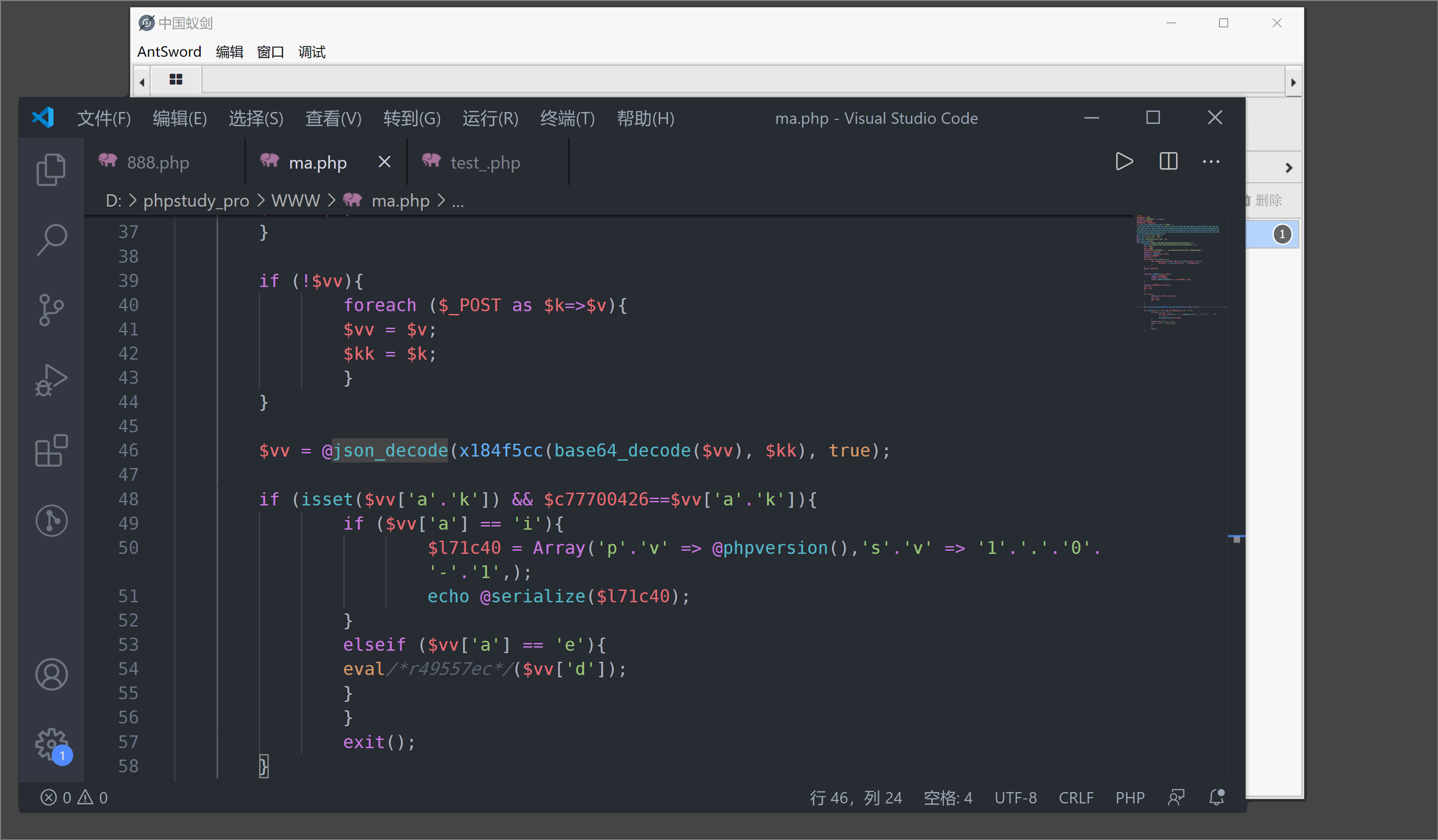Switch to the test_.php tab
1438x840 pixels.
click(488, 162)
